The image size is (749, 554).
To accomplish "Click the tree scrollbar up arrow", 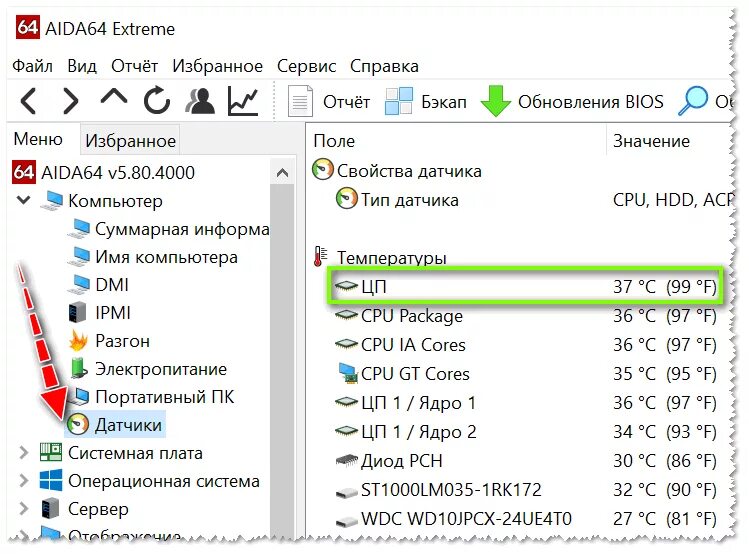I will (282, 173).
